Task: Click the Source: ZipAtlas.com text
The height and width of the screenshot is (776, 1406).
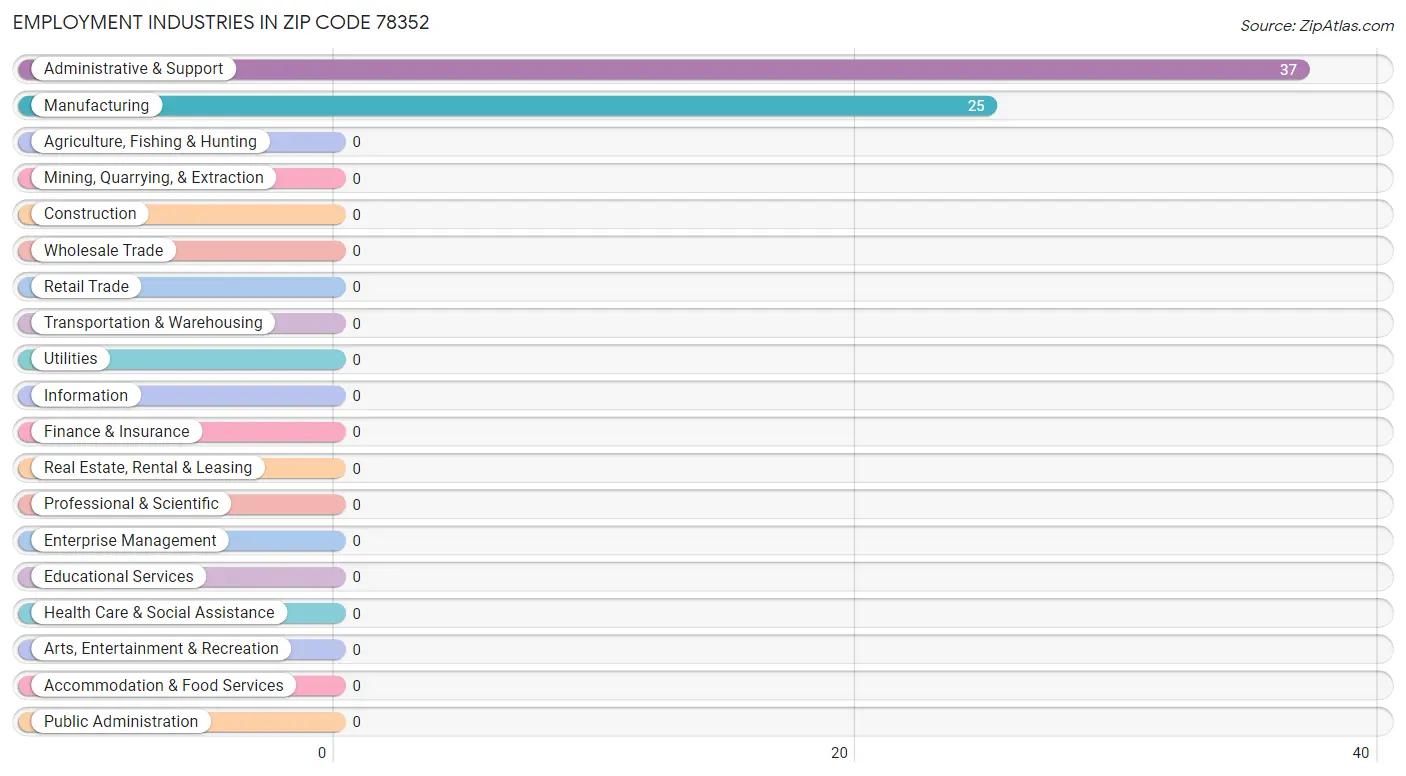Action: (1317, 26)
